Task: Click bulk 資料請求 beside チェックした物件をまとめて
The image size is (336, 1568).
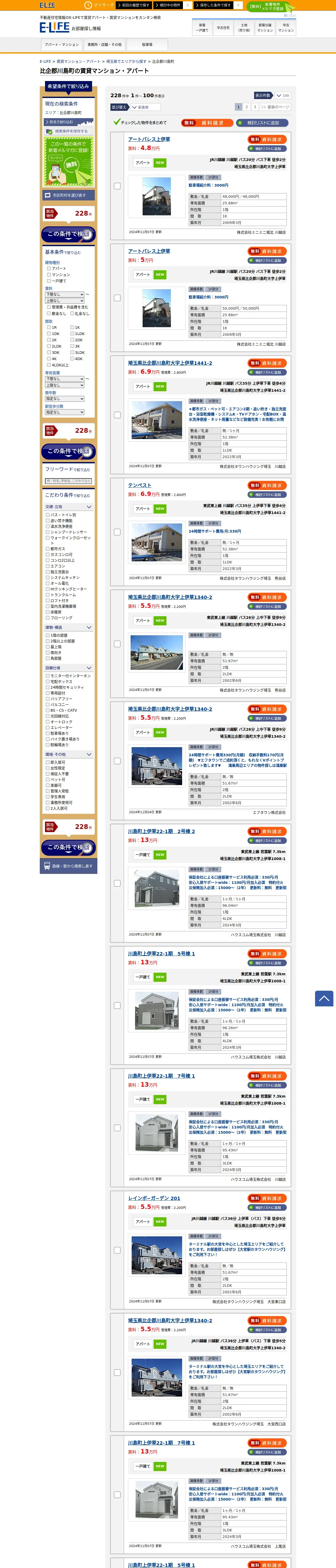Action: coord(207,122)
